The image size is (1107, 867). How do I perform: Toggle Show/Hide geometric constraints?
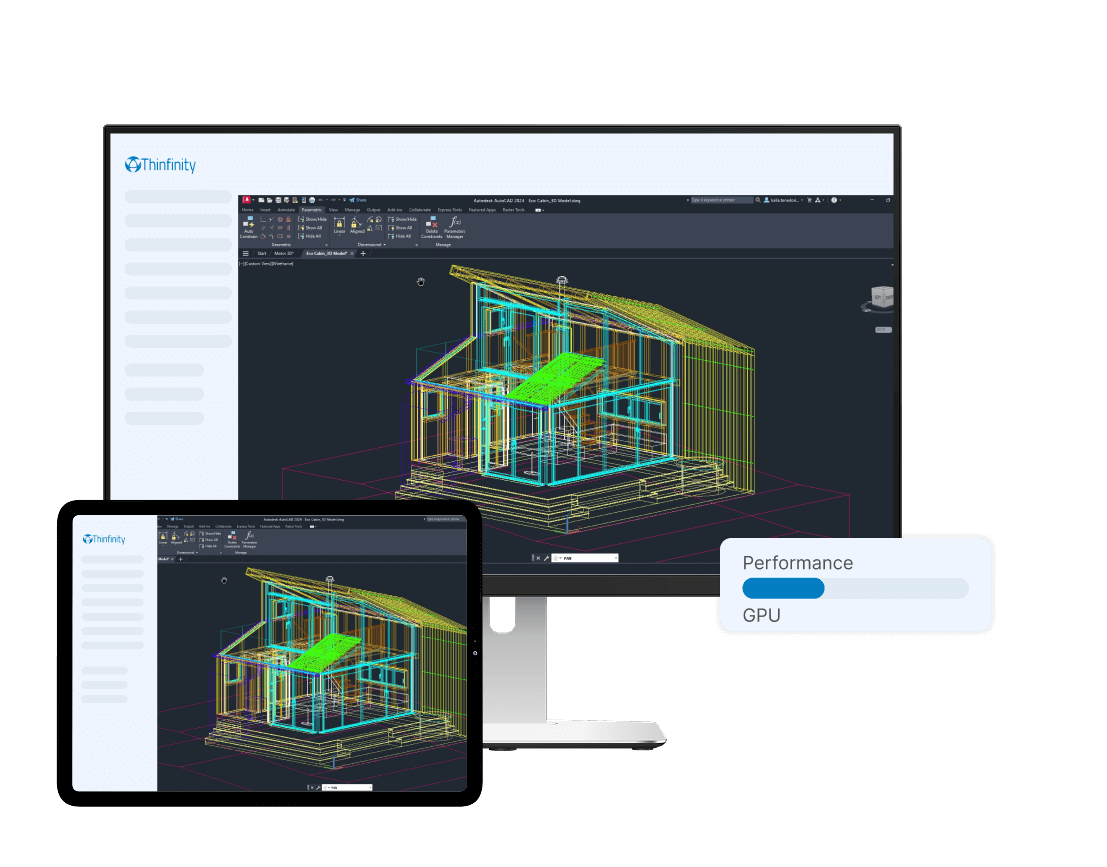point(311,218)
